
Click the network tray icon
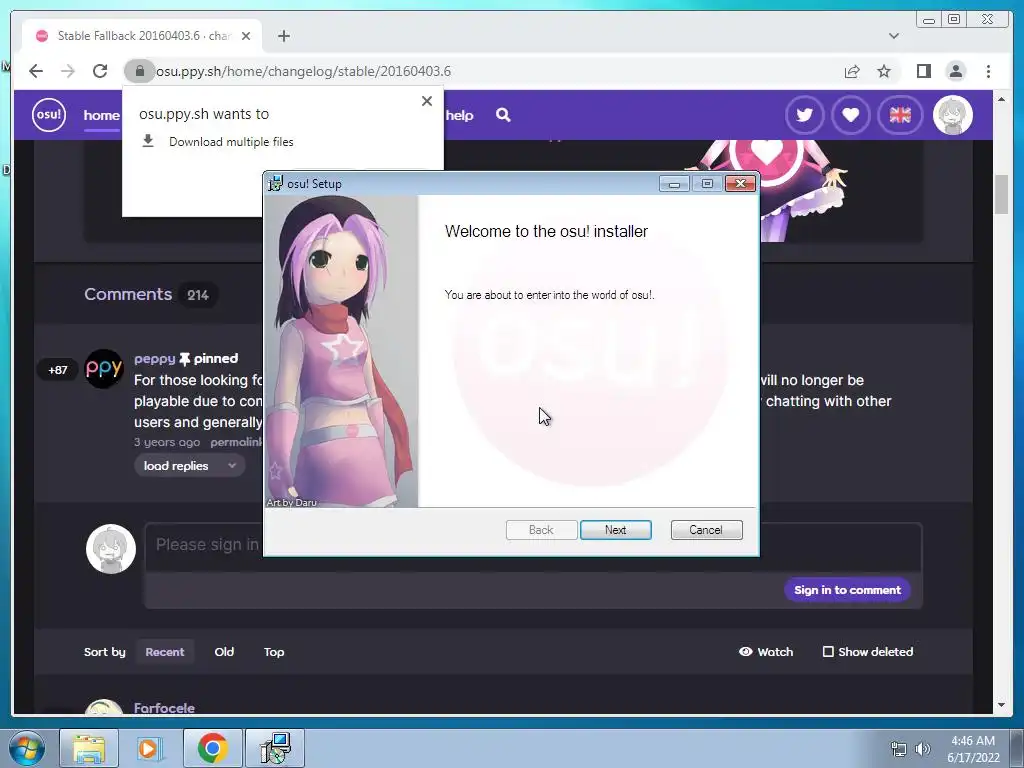(x=899, y=749)
